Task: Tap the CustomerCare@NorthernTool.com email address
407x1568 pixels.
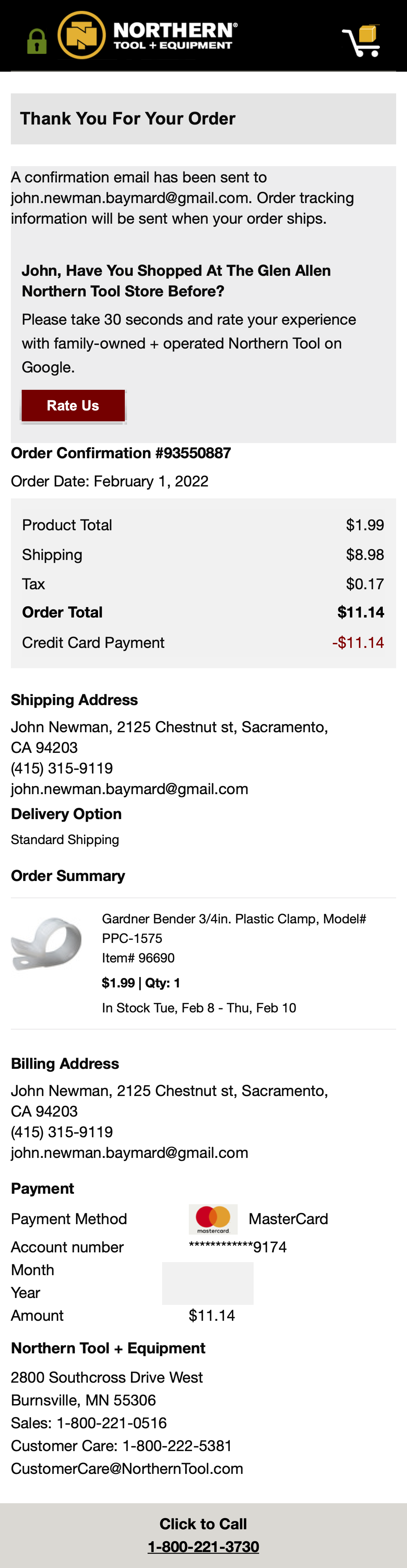Action: point(127,1469)
